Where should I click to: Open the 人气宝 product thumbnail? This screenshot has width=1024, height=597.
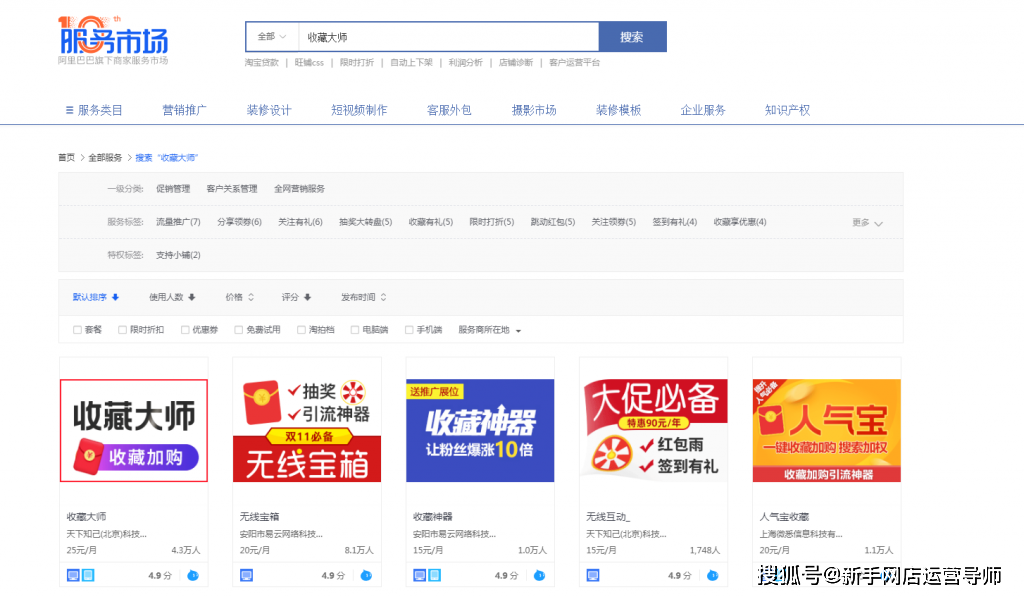[827, 430]
